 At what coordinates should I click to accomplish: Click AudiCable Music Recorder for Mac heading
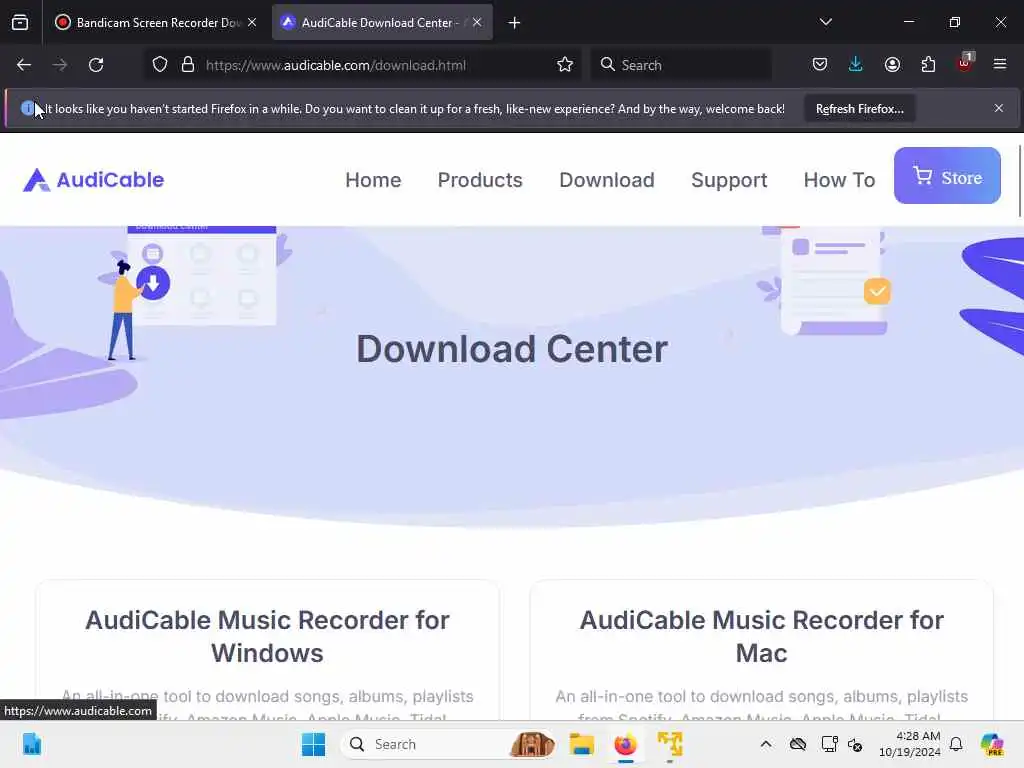point(761,637)
